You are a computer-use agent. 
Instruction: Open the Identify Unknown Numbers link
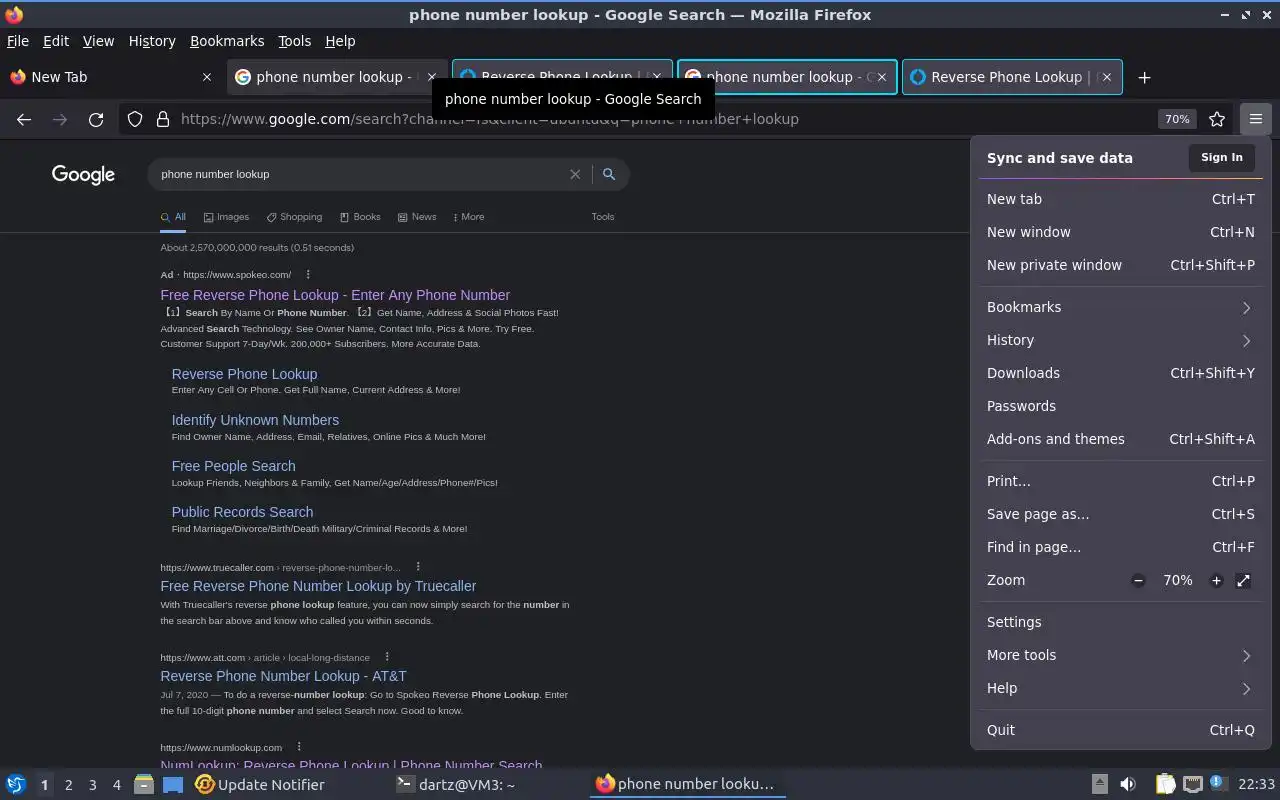coord(255,420)
